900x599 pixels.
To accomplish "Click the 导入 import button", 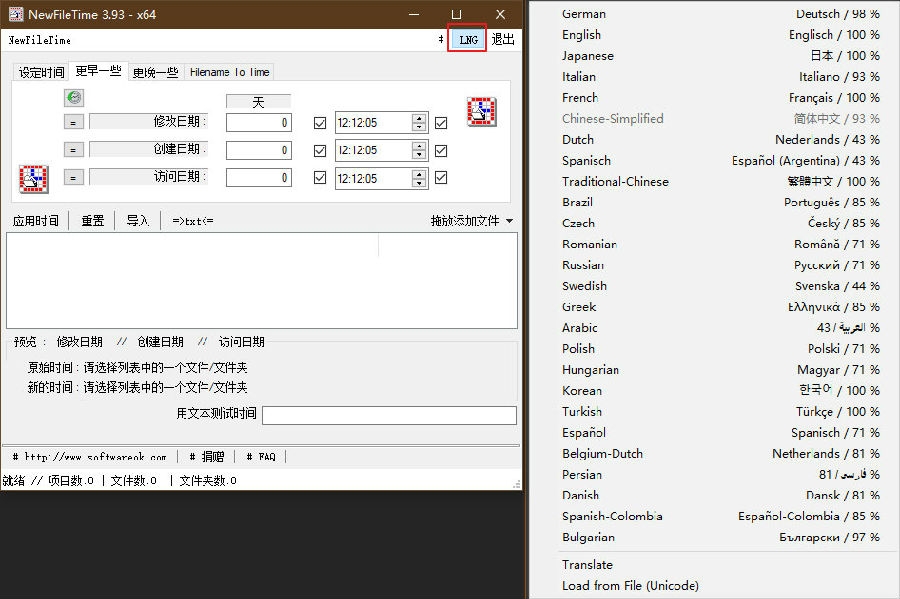I will (x=138, y=221).
